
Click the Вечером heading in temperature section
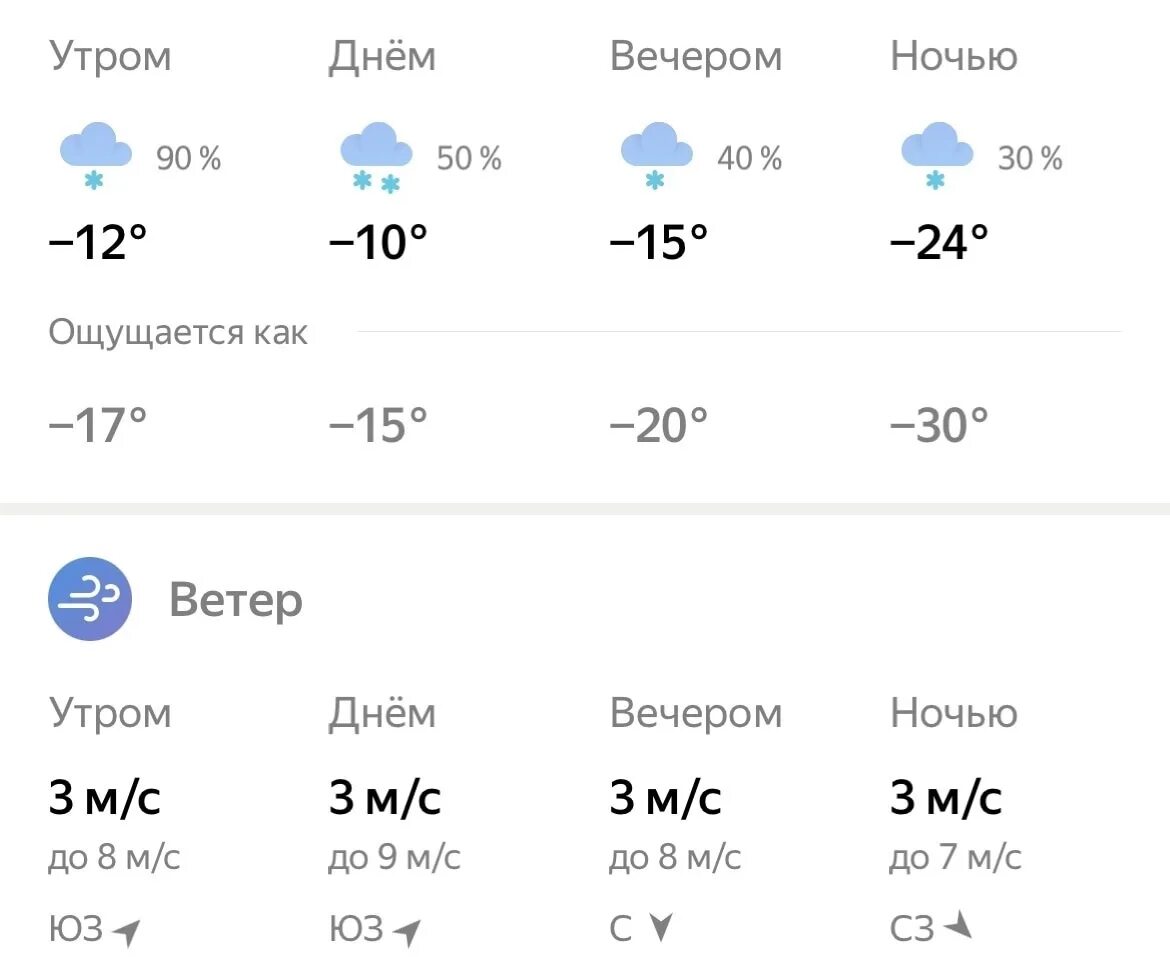[695, 57]
